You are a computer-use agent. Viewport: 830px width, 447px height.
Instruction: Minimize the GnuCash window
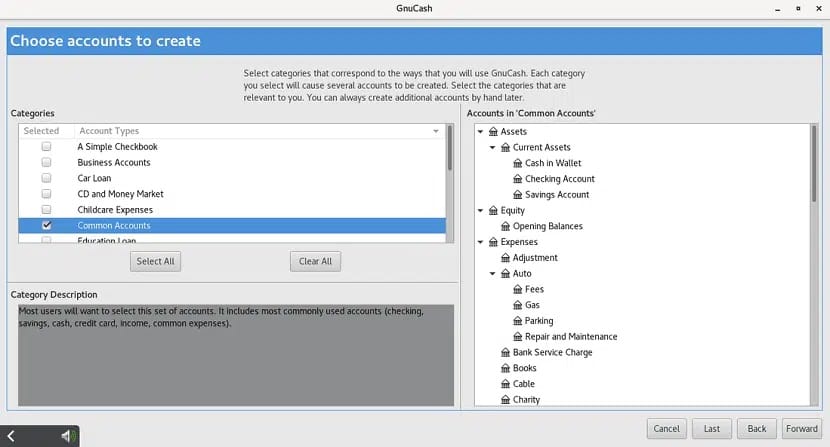tap(778, 9)
